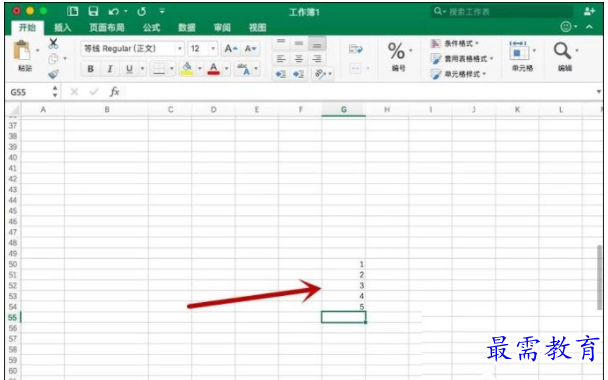
Task: Select row 50 header
Action: click(x=12, y=264)
